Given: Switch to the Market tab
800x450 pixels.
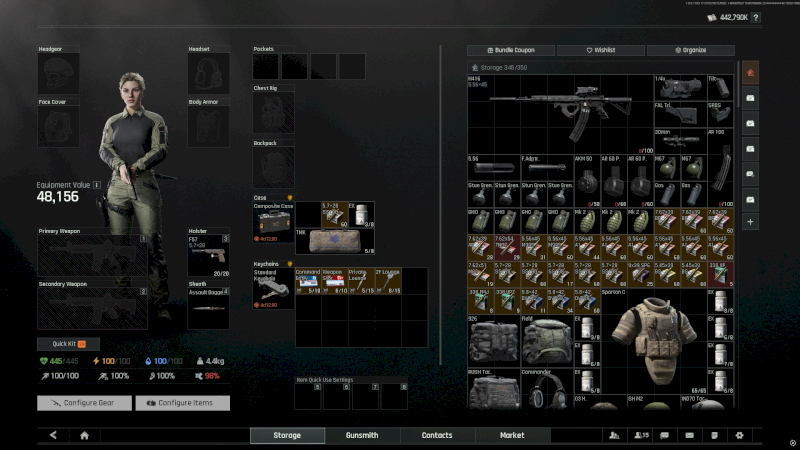Looking at the screenshot, I should 512,435.
